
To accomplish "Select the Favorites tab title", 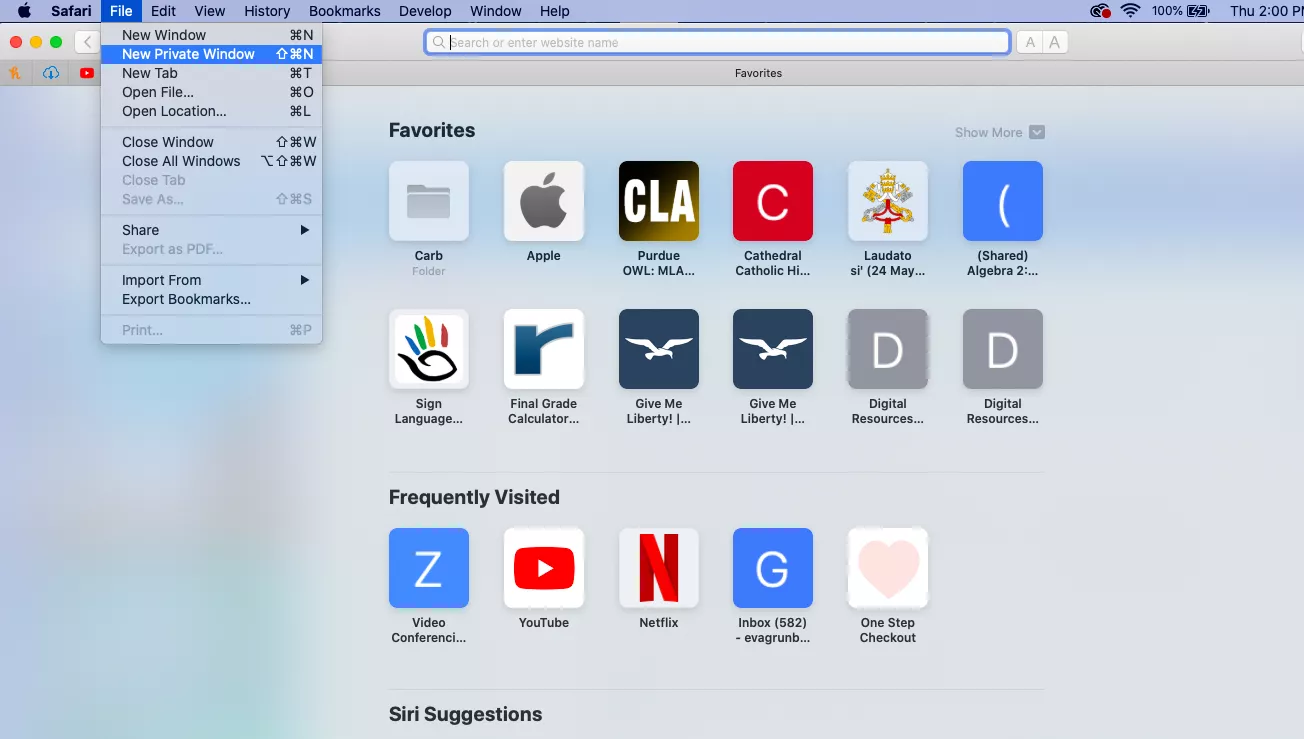I will [758, 73].
